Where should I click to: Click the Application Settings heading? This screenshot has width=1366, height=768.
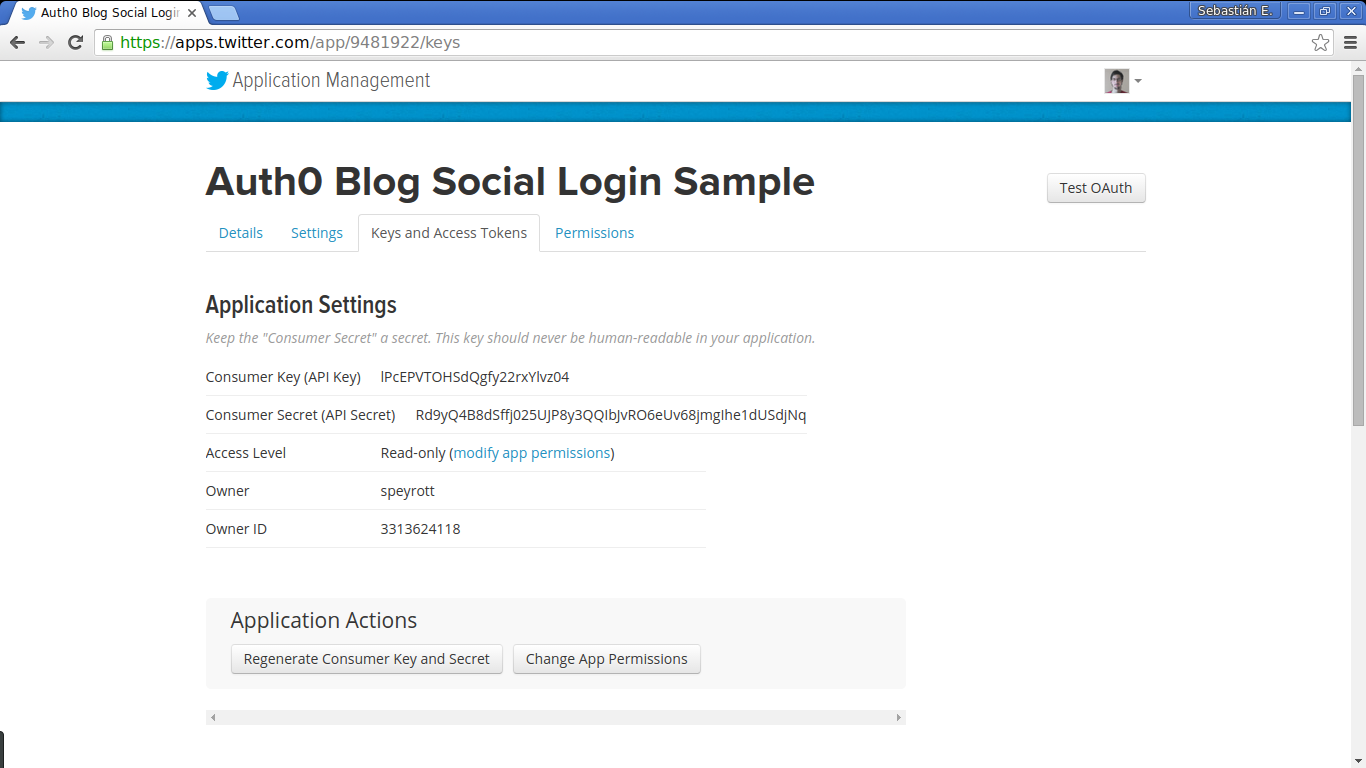301,305
